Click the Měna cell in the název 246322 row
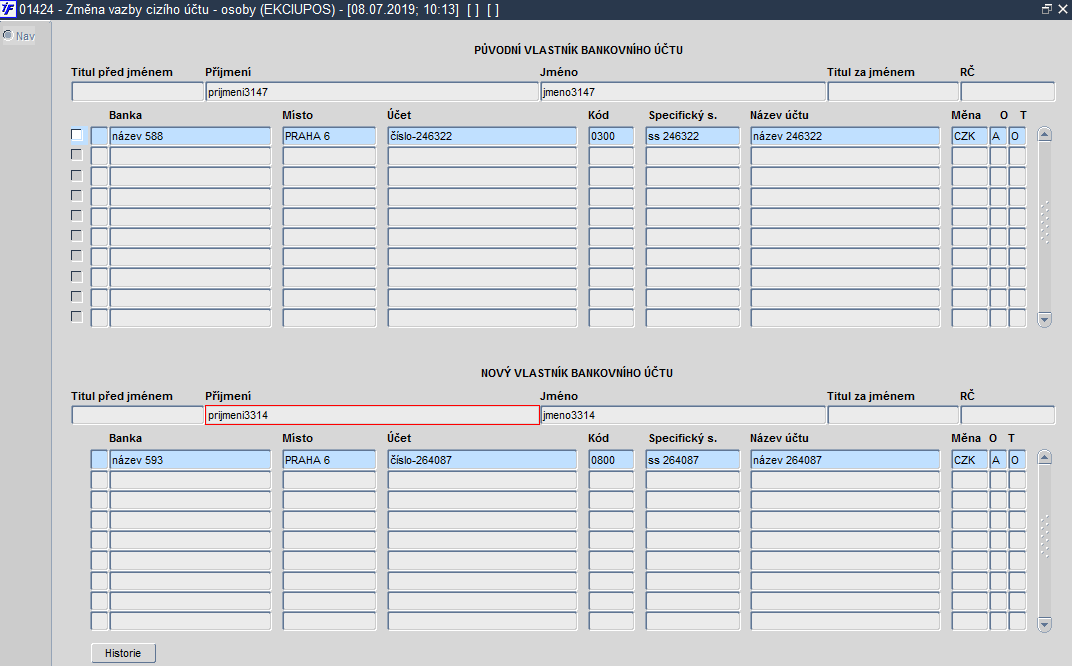The image size is (1072, 666). (969, 136)
